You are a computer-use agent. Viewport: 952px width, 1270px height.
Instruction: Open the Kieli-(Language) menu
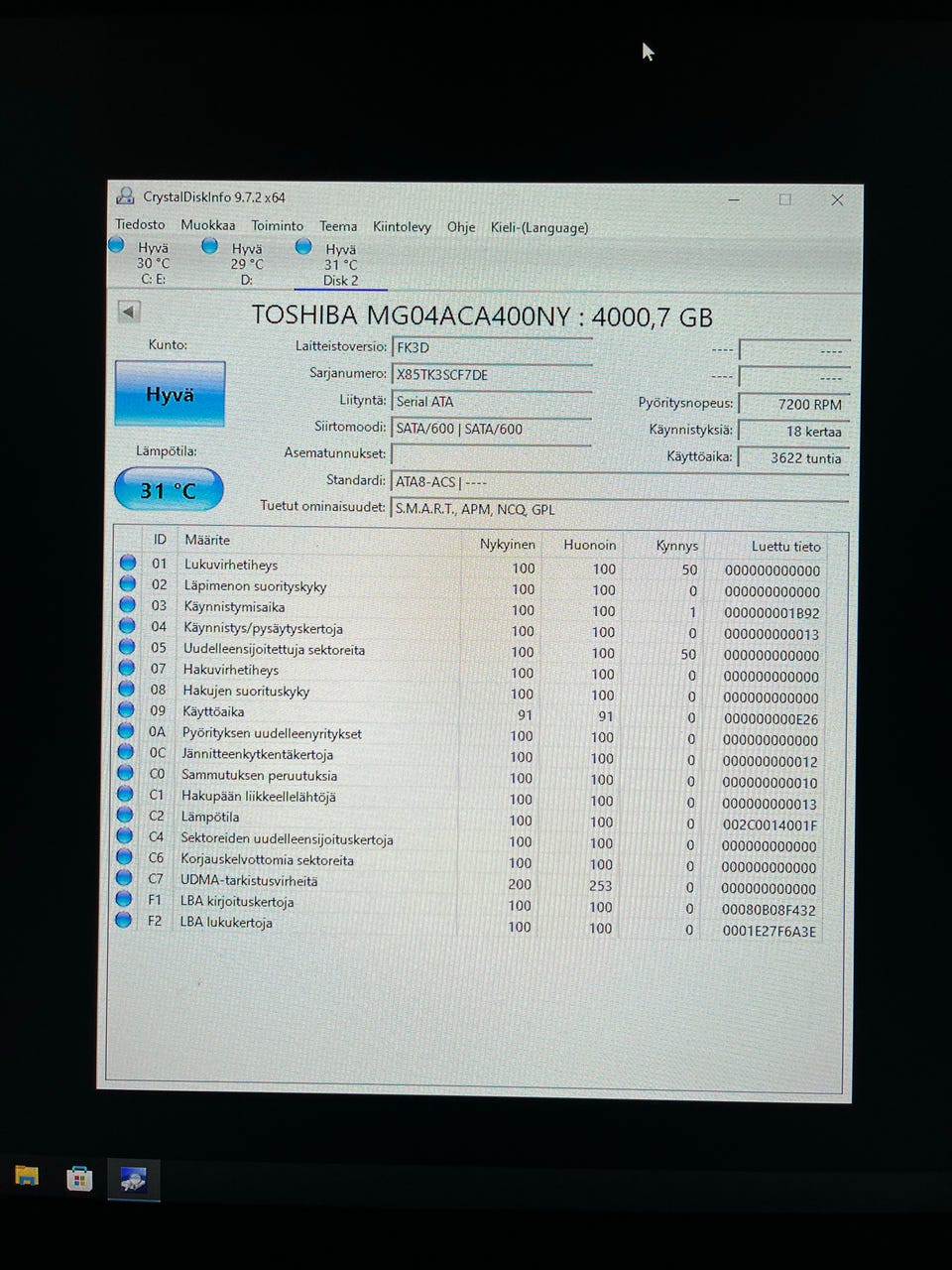click(x=539, y=227)
